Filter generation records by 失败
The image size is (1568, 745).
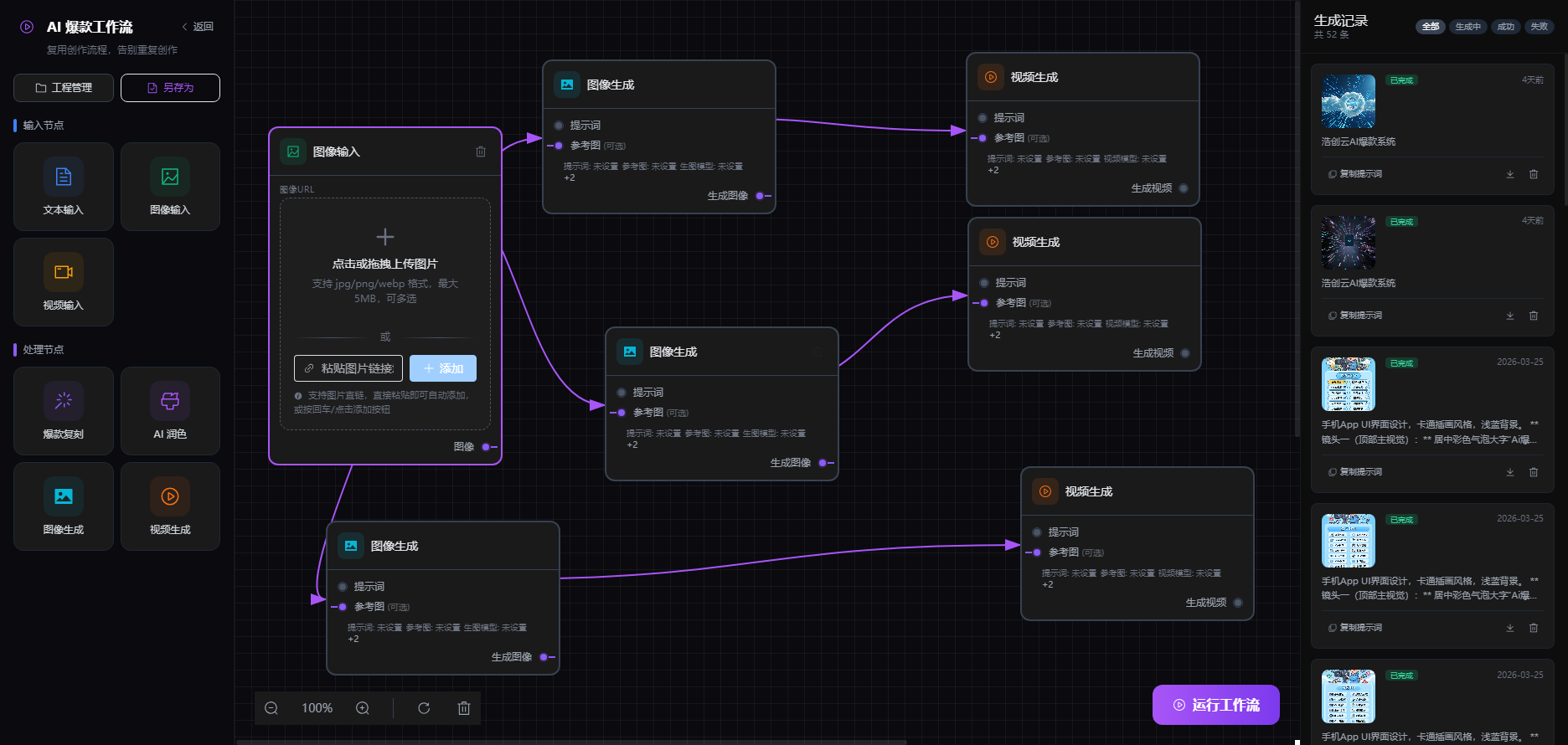1539,27
